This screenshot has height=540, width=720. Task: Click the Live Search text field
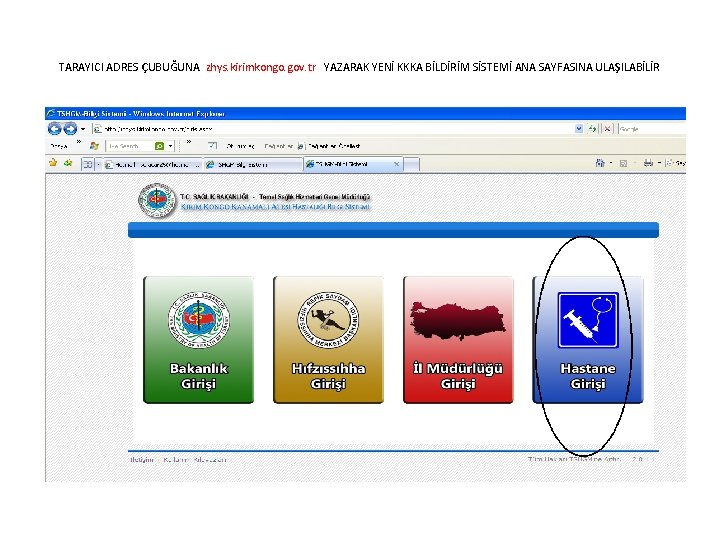tap(129, 146)
